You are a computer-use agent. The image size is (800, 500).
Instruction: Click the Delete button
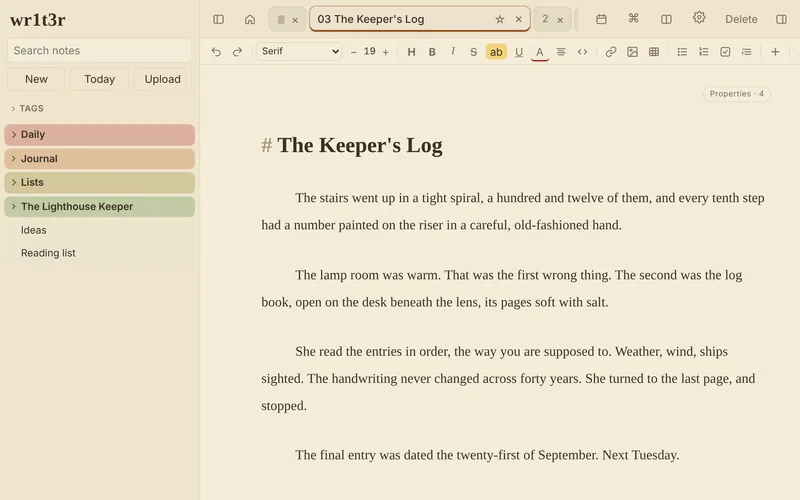point(741,19)
